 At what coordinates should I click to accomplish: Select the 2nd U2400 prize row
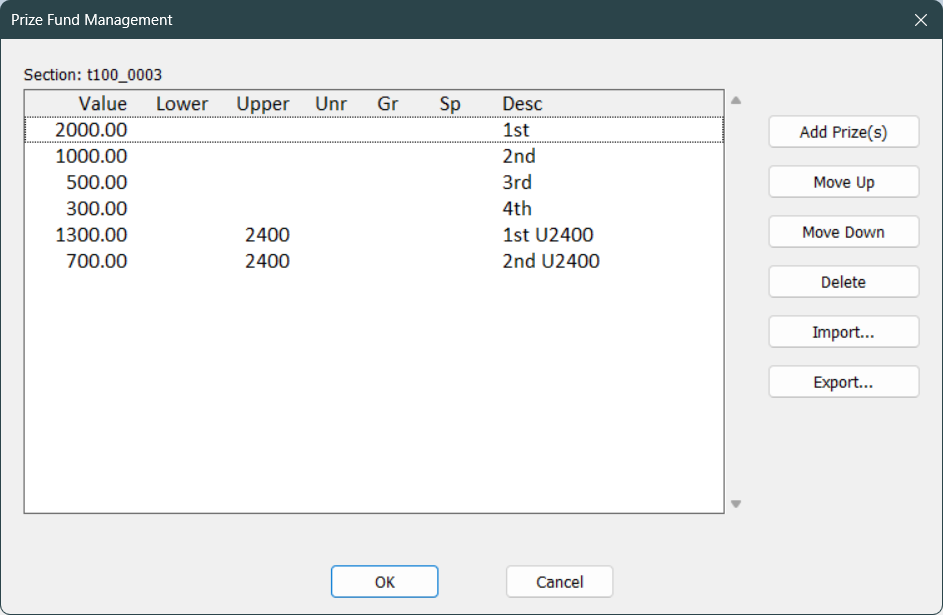pos(374,261)
